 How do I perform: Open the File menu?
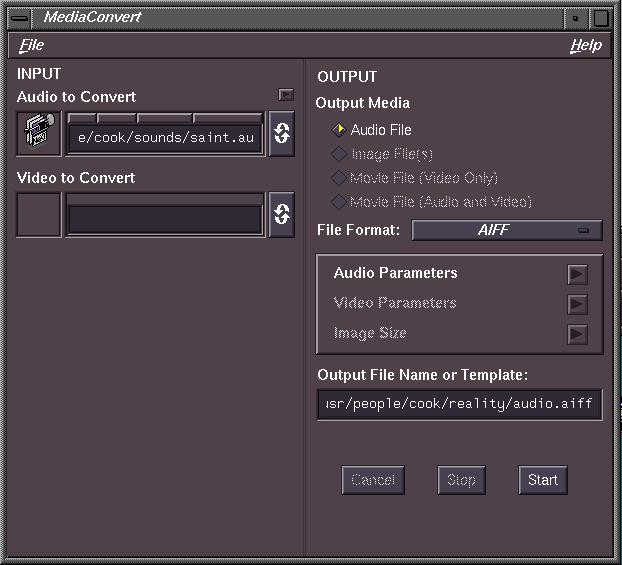(x=32, y=46)
